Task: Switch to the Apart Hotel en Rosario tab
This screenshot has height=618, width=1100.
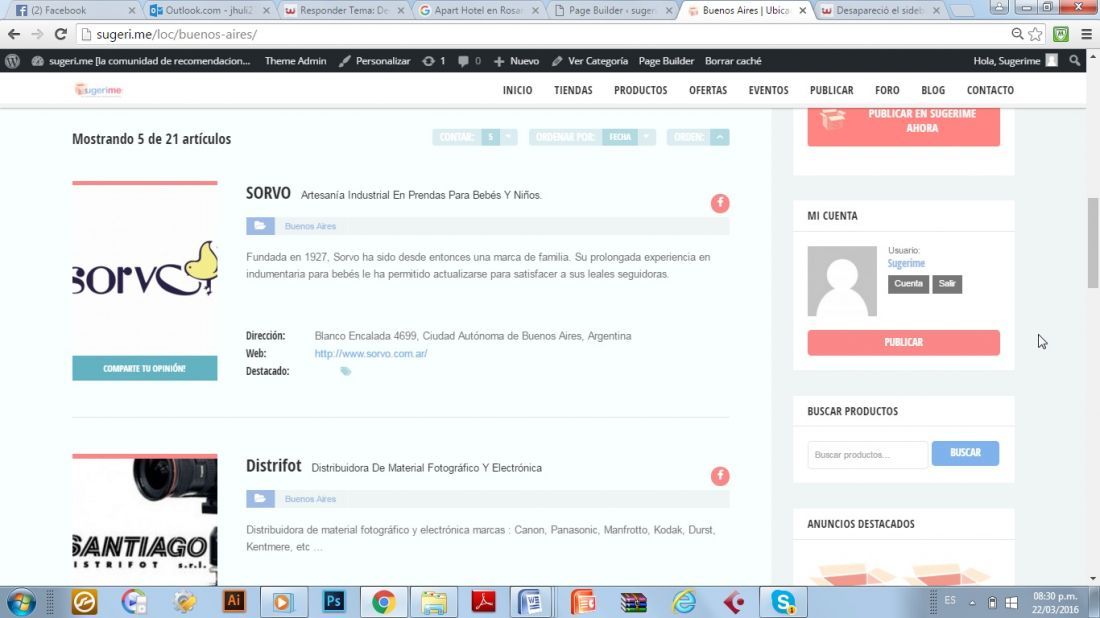Action: click(x=479, y=11)
